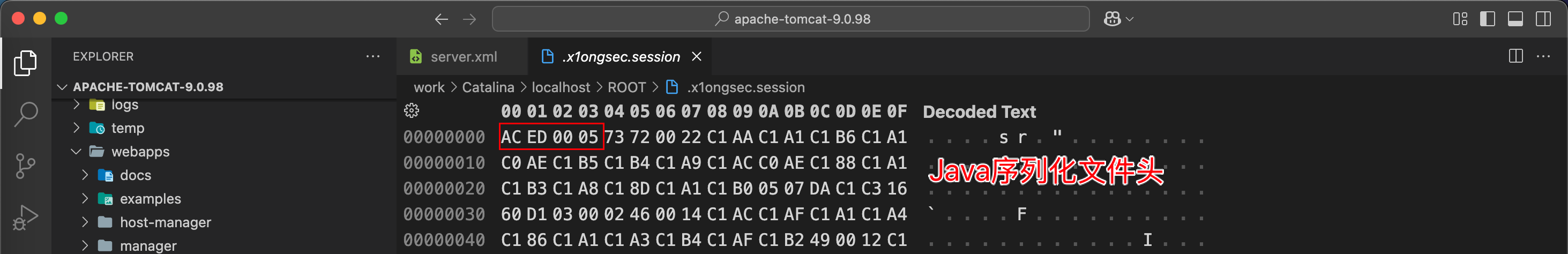The image size is (1568, 254).
Task: Open the Search view icon
Action: point(26,114)
